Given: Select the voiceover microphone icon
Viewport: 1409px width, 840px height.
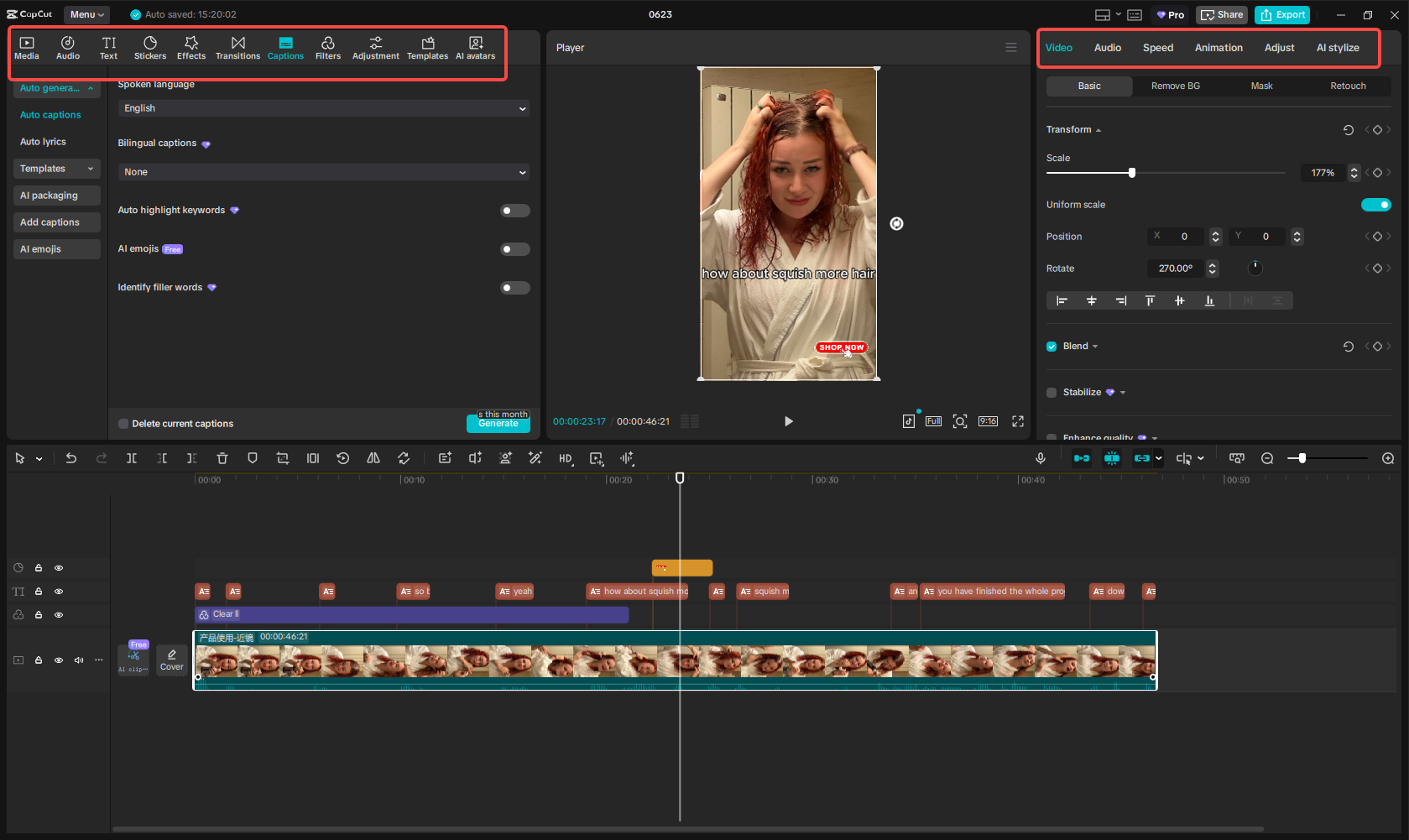Looking at the screenshot, I should pyautogui.click(x=1041, y=458).
